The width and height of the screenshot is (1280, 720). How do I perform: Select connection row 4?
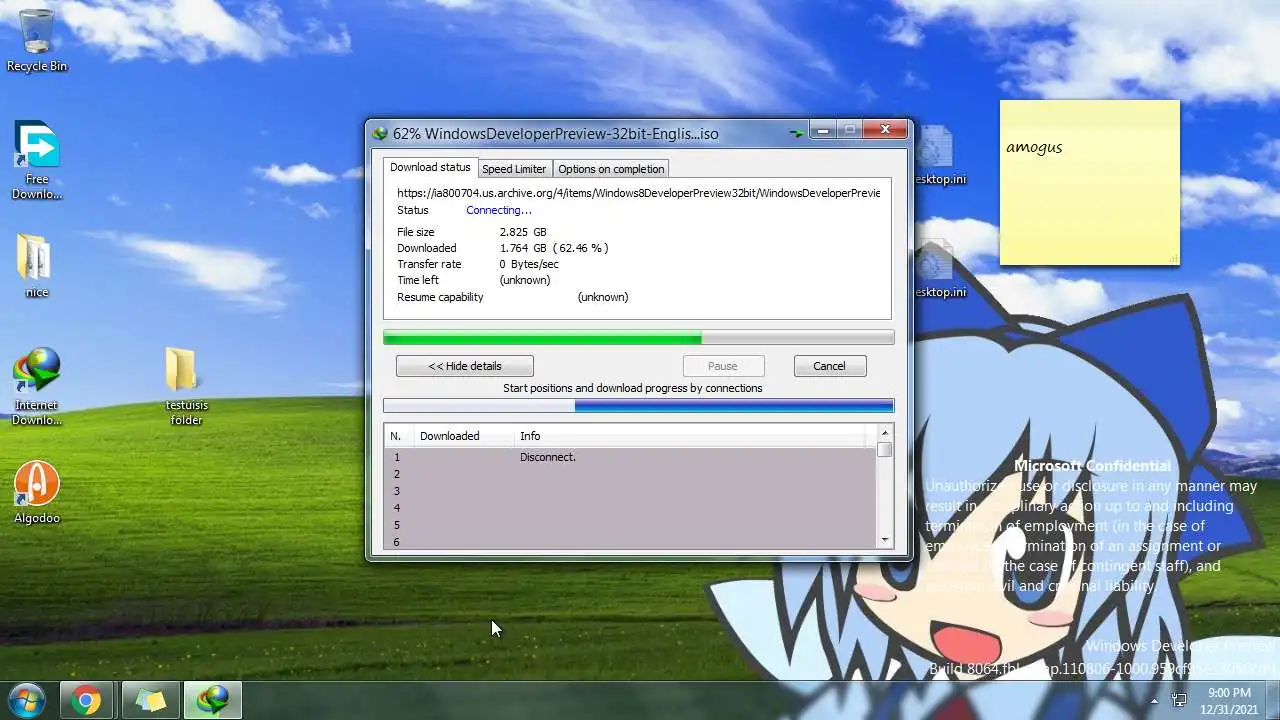(x=630, y=508)
